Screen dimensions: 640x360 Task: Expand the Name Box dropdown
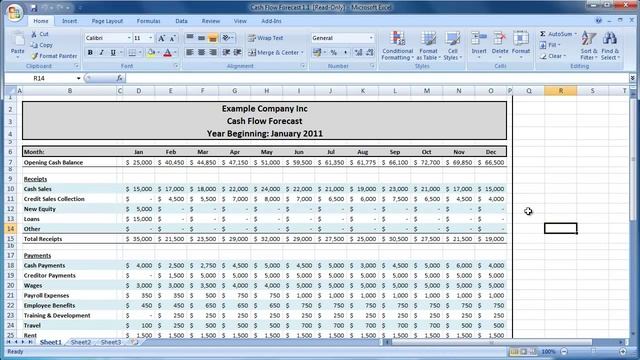click(78, 78)
